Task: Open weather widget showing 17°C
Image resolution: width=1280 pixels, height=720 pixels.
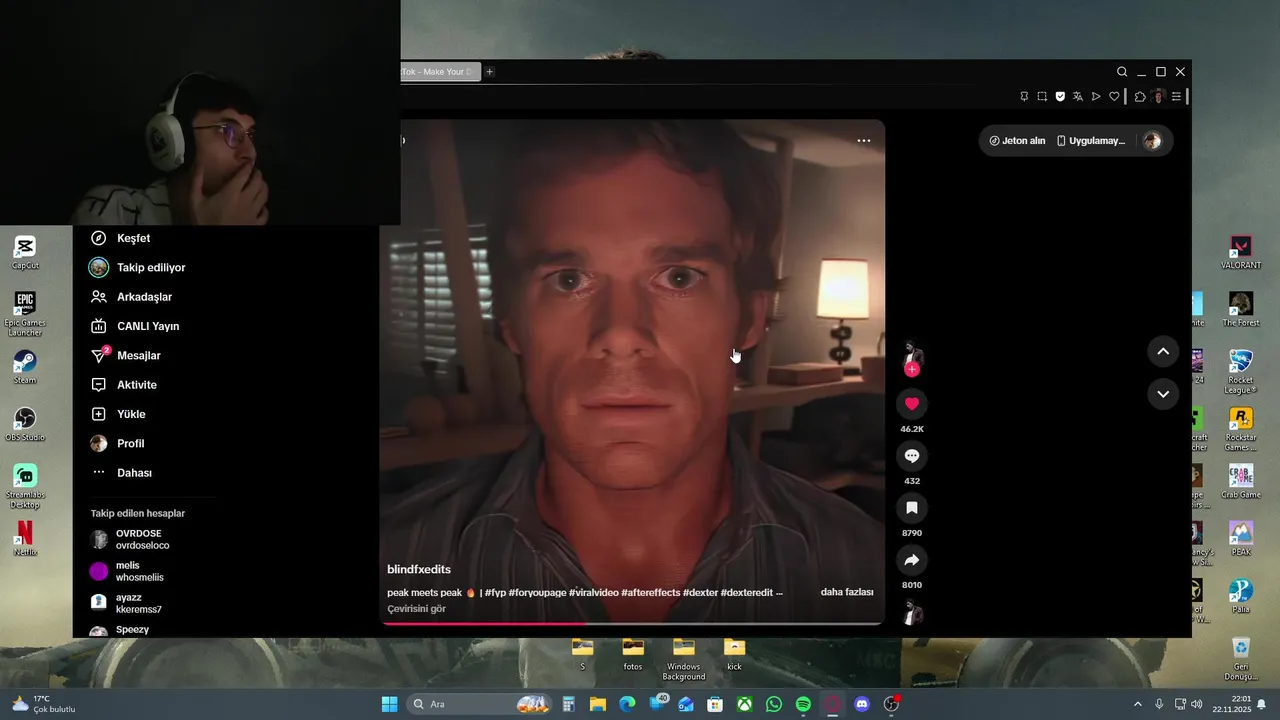Action: pos(44,704)
